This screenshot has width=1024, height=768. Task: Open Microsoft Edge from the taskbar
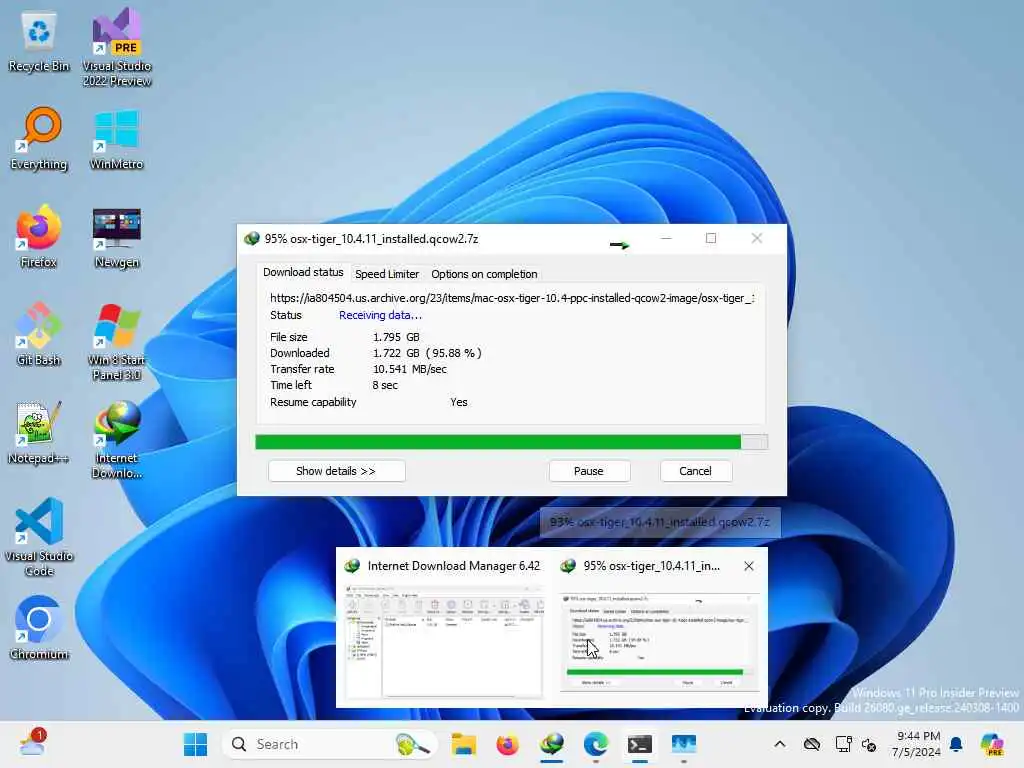point(596,744)
